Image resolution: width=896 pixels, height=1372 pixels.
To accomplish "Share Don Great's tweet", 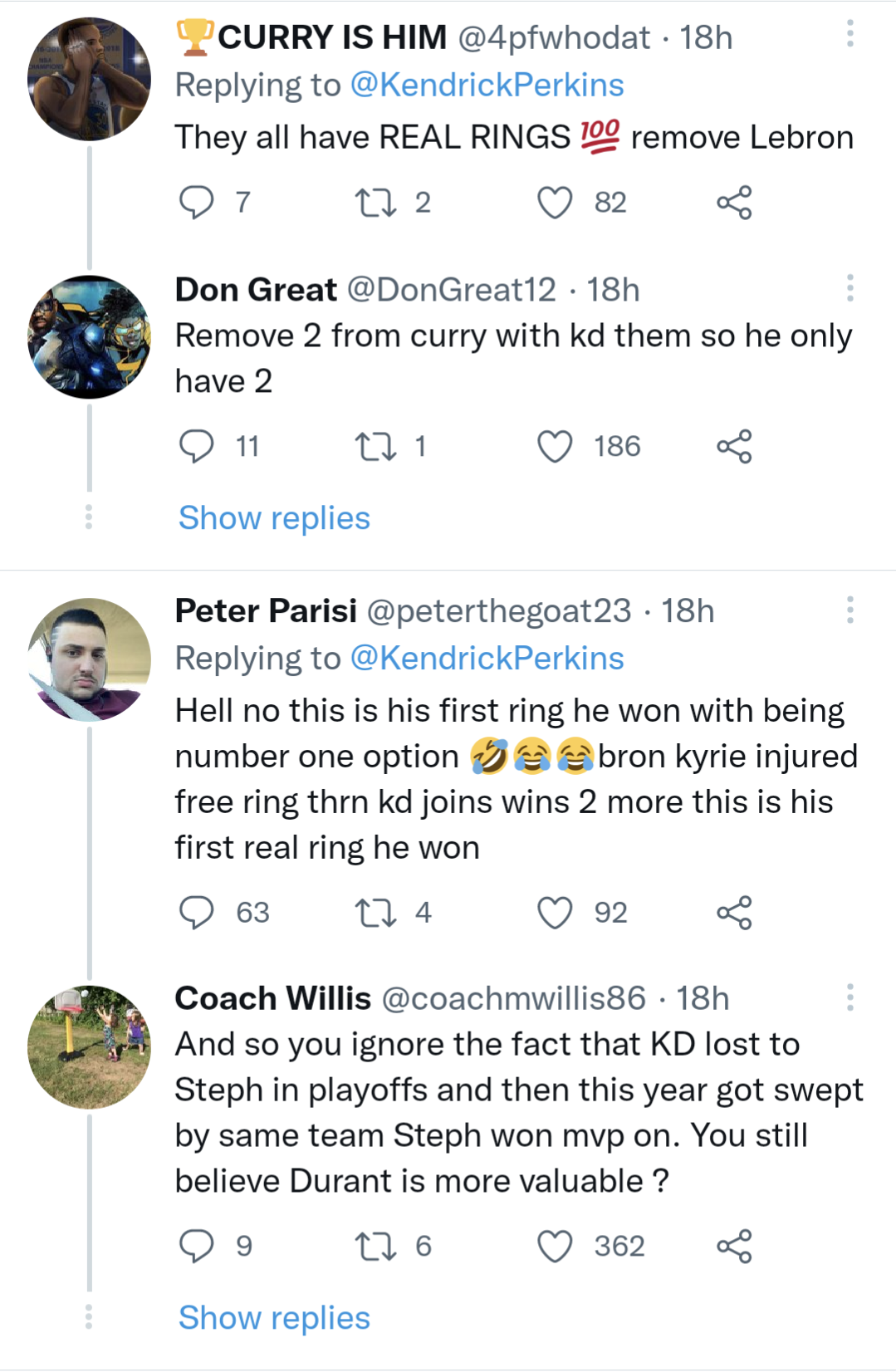I will click(734, 447).
